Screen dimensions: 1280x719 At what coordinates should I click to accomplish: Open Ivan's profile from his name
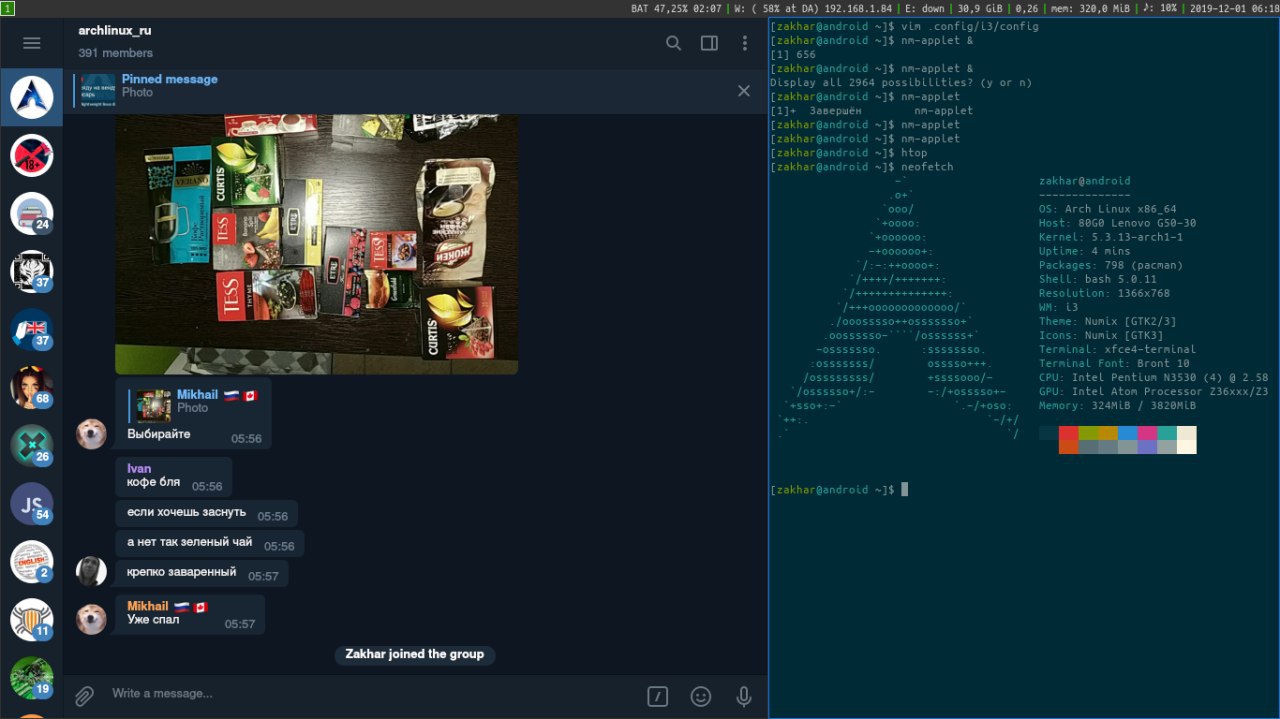point(139,468)
